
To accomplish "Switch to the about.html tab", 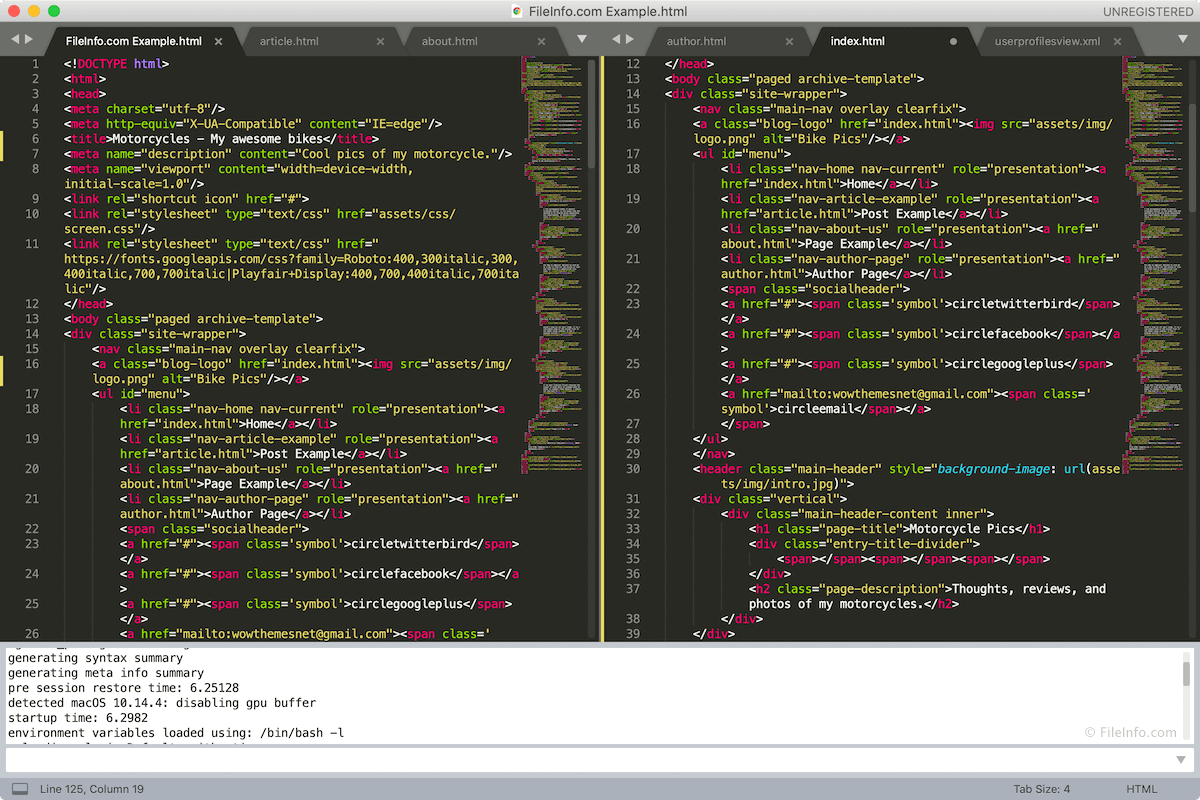I will [450, 42].
